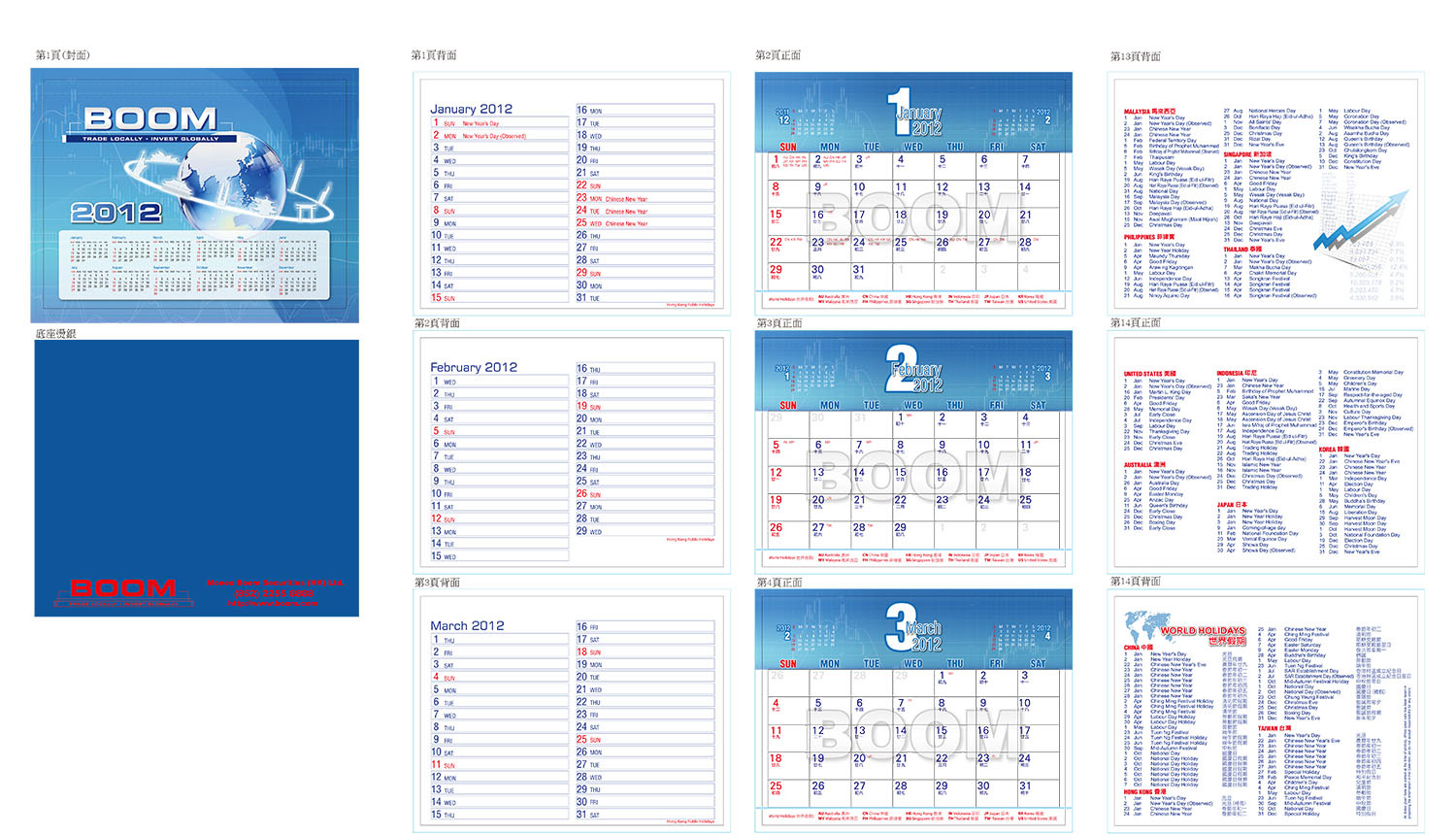Click the label '第2頁背面'

437,323
